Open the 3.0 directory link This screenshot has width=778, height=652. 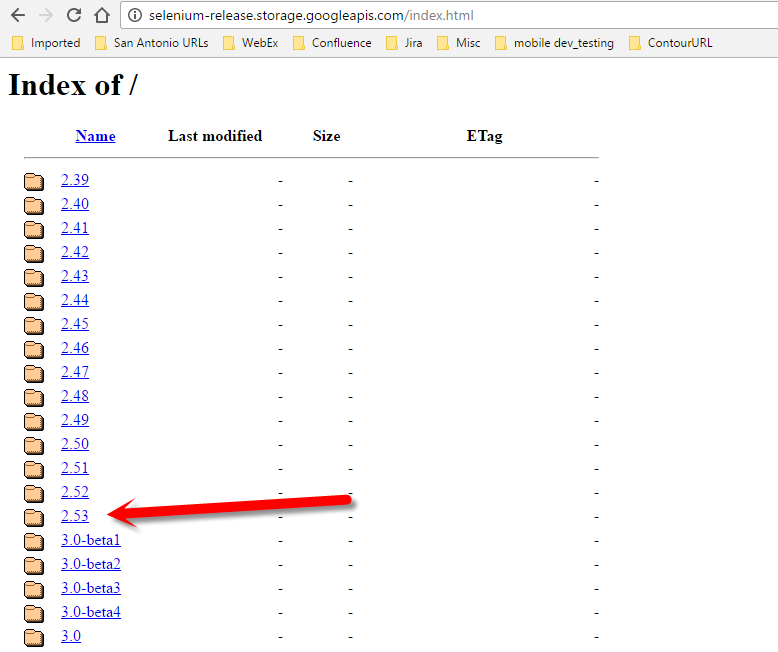point(71,636)
